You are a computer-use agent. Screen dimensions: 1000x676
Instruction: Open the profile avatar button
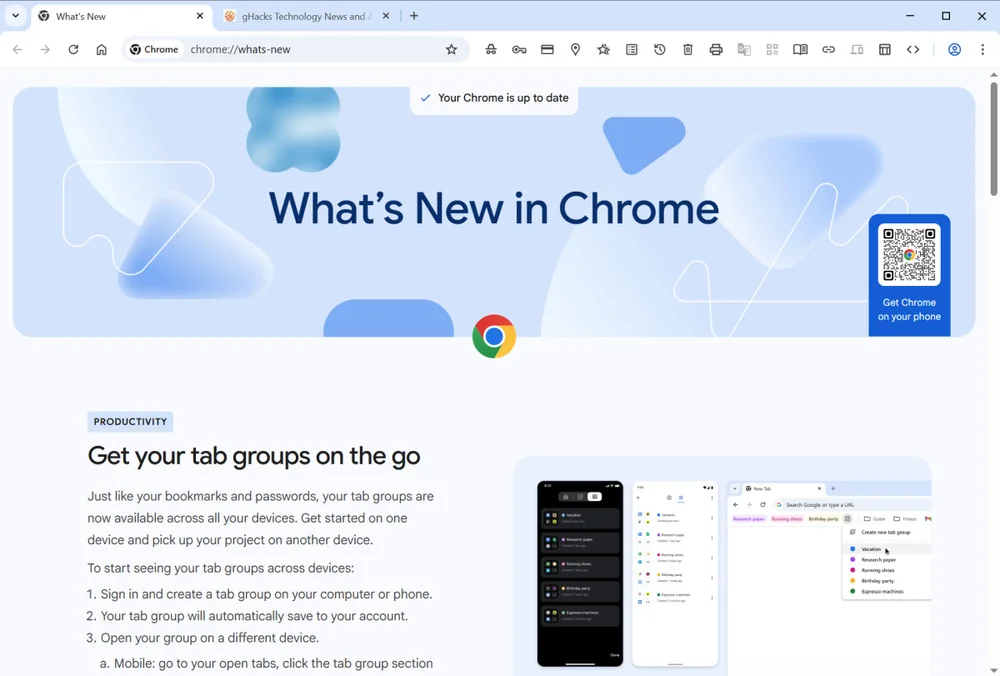[954, 49]
